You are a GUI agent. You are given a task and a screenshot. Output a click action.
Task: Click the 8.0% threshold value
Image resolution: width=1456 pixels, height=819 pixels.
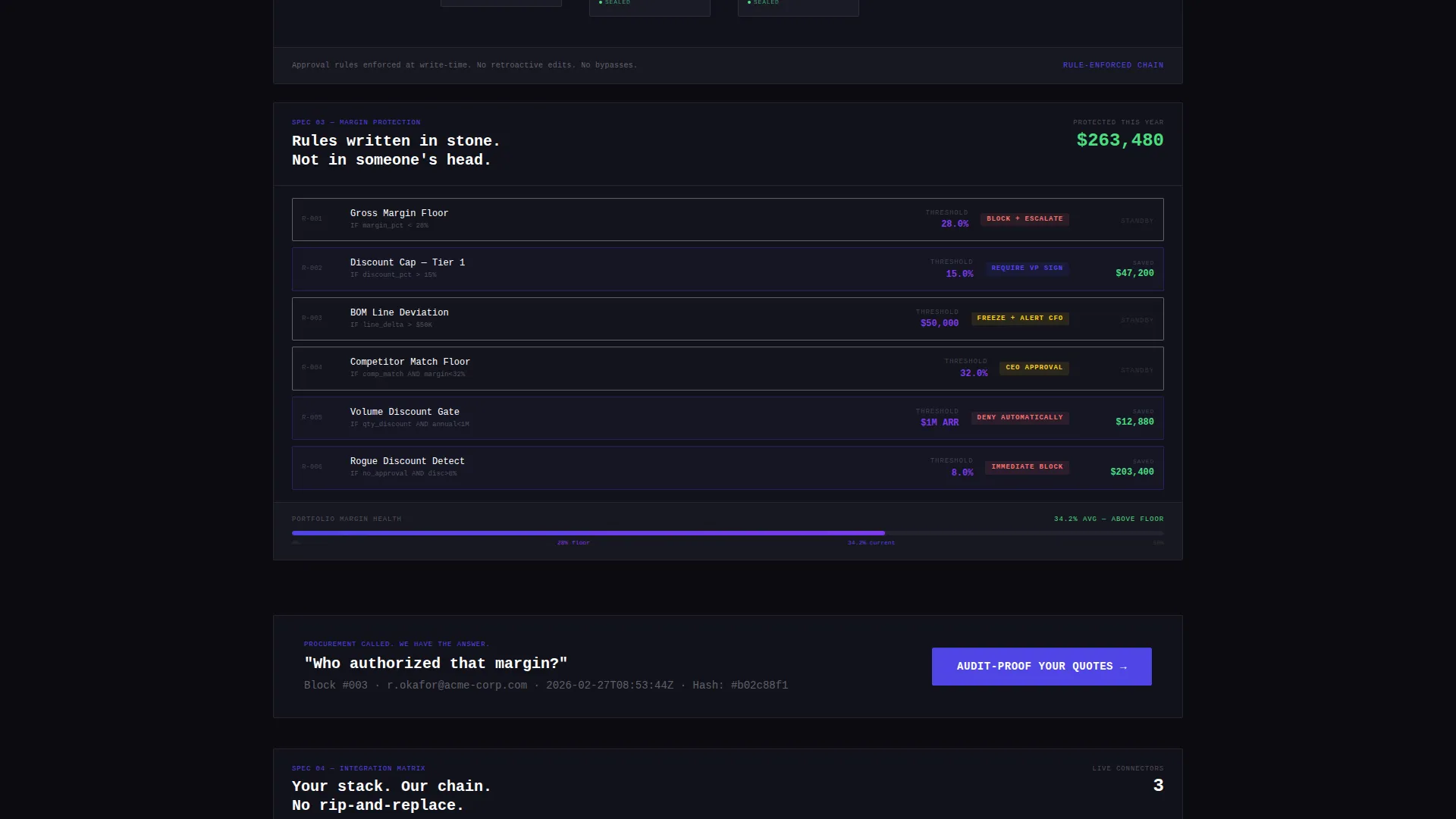(962, 473)
